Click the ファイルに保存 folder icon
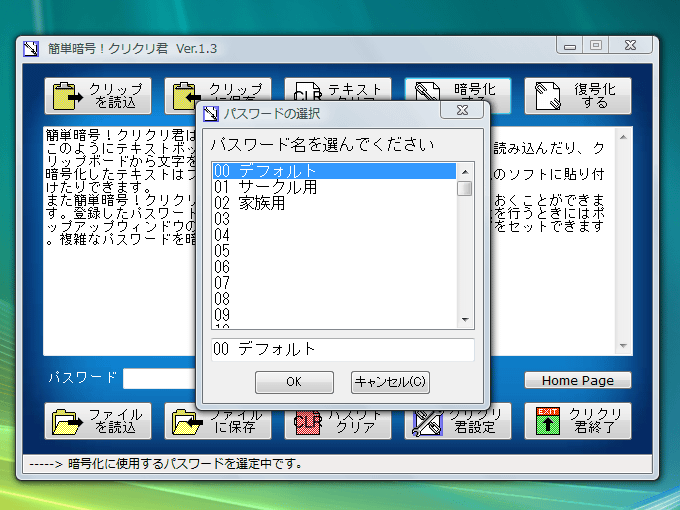The image size is (680, 510). tap(187, 422)
